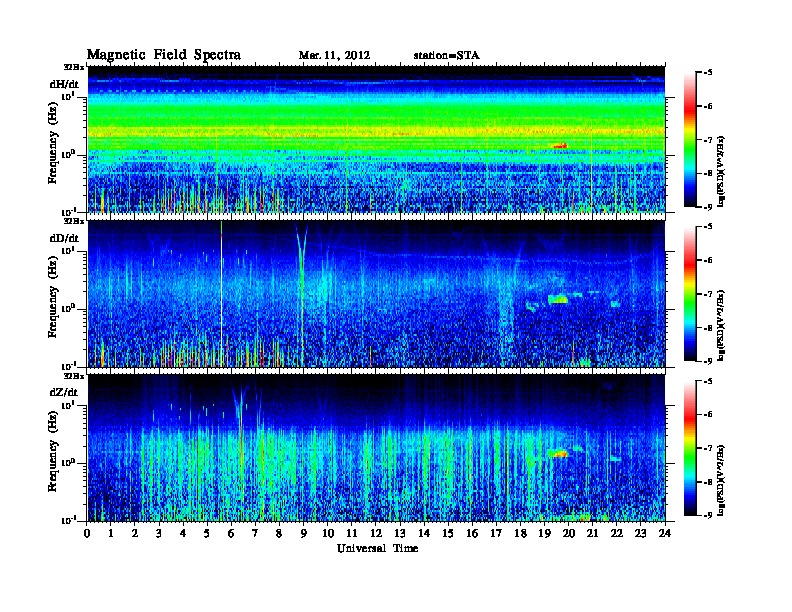Click hour tick label "13" on time axis
The image size is (792, 612).
coord(400,534)
